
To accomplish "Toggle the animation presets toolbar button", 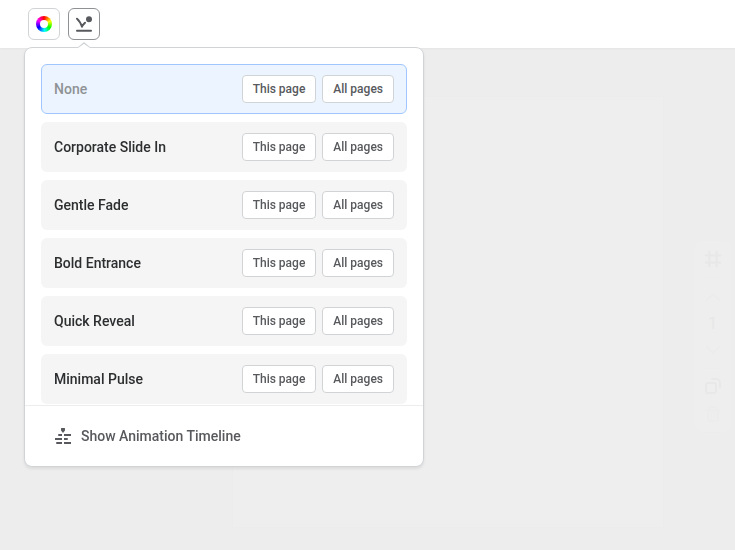I will pyautogui.click(x=84, y=24).
